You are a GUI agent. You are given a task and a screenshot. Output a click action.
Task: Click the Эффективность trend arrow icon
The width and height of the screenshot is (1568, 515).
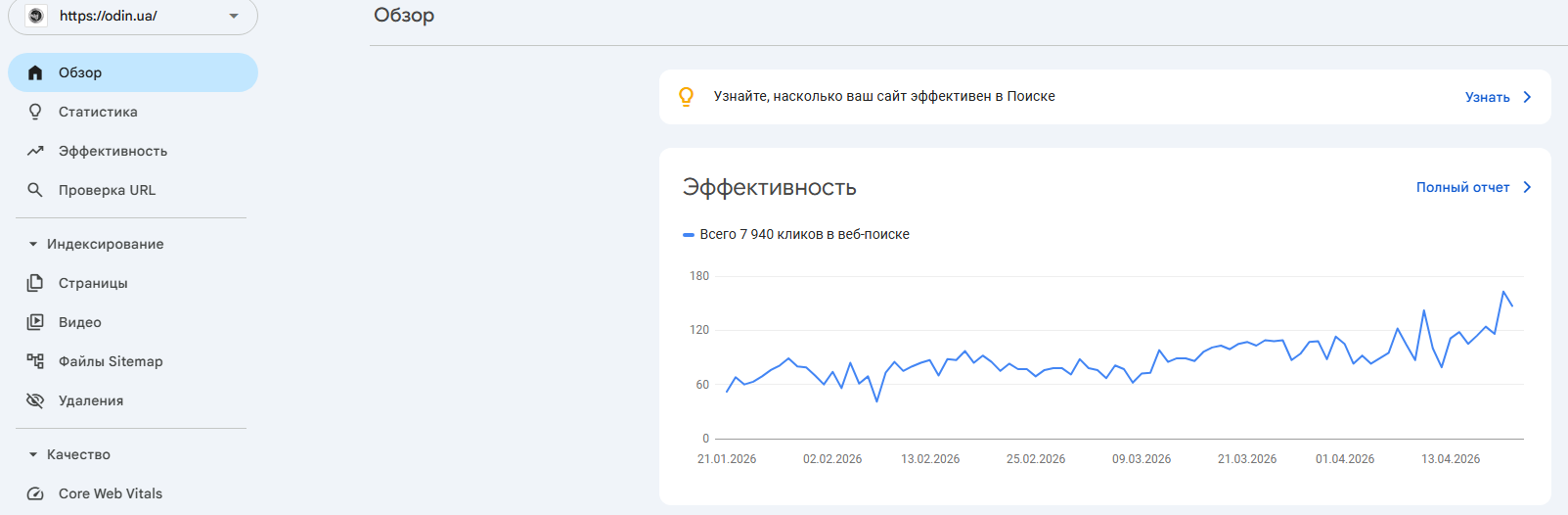tap(35, 151)
